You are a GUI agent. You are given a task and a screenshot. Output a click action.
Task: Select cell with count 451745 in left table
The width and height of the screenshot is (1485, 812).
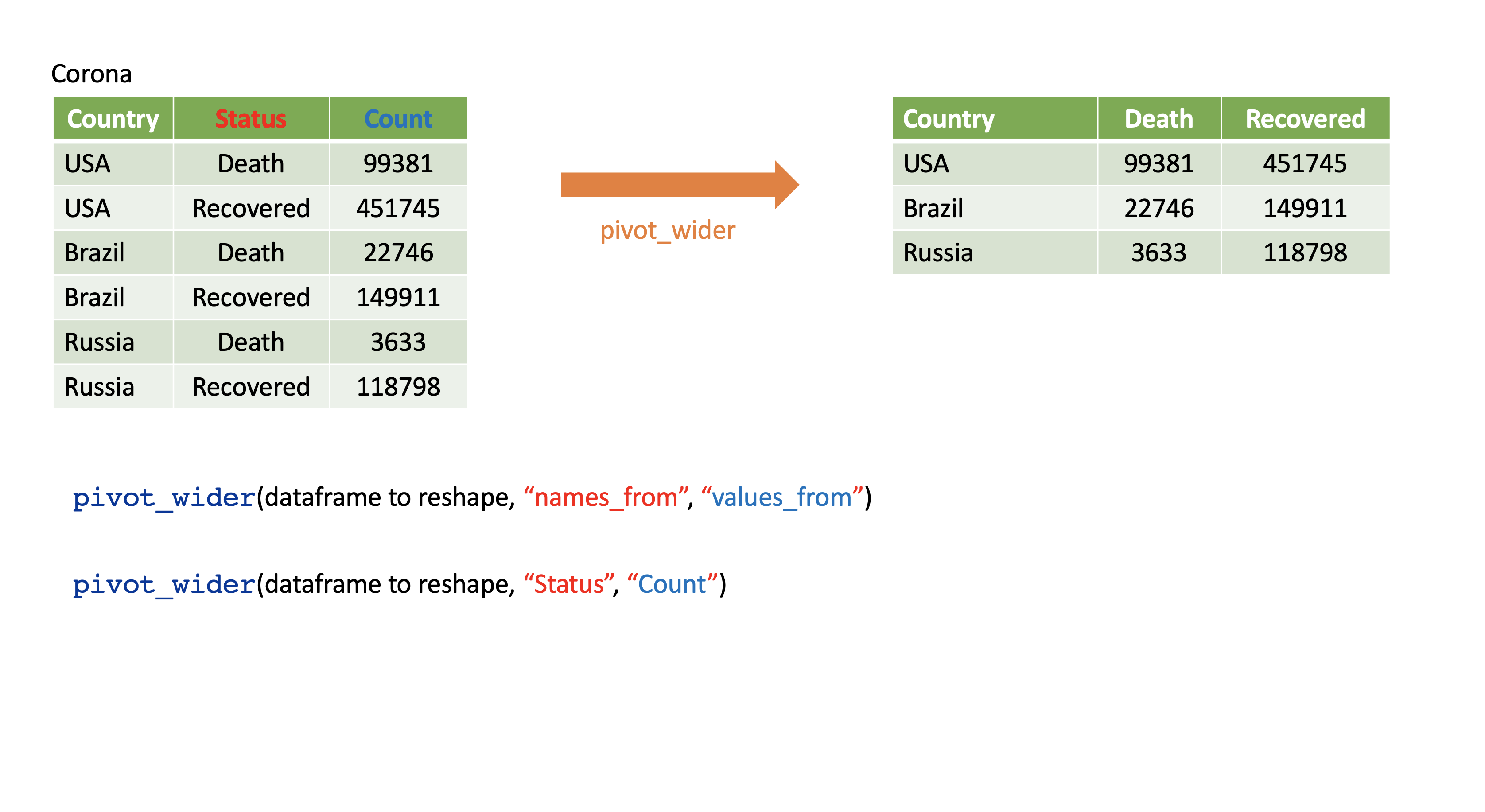pyautogui.click(x=398, y=208)
